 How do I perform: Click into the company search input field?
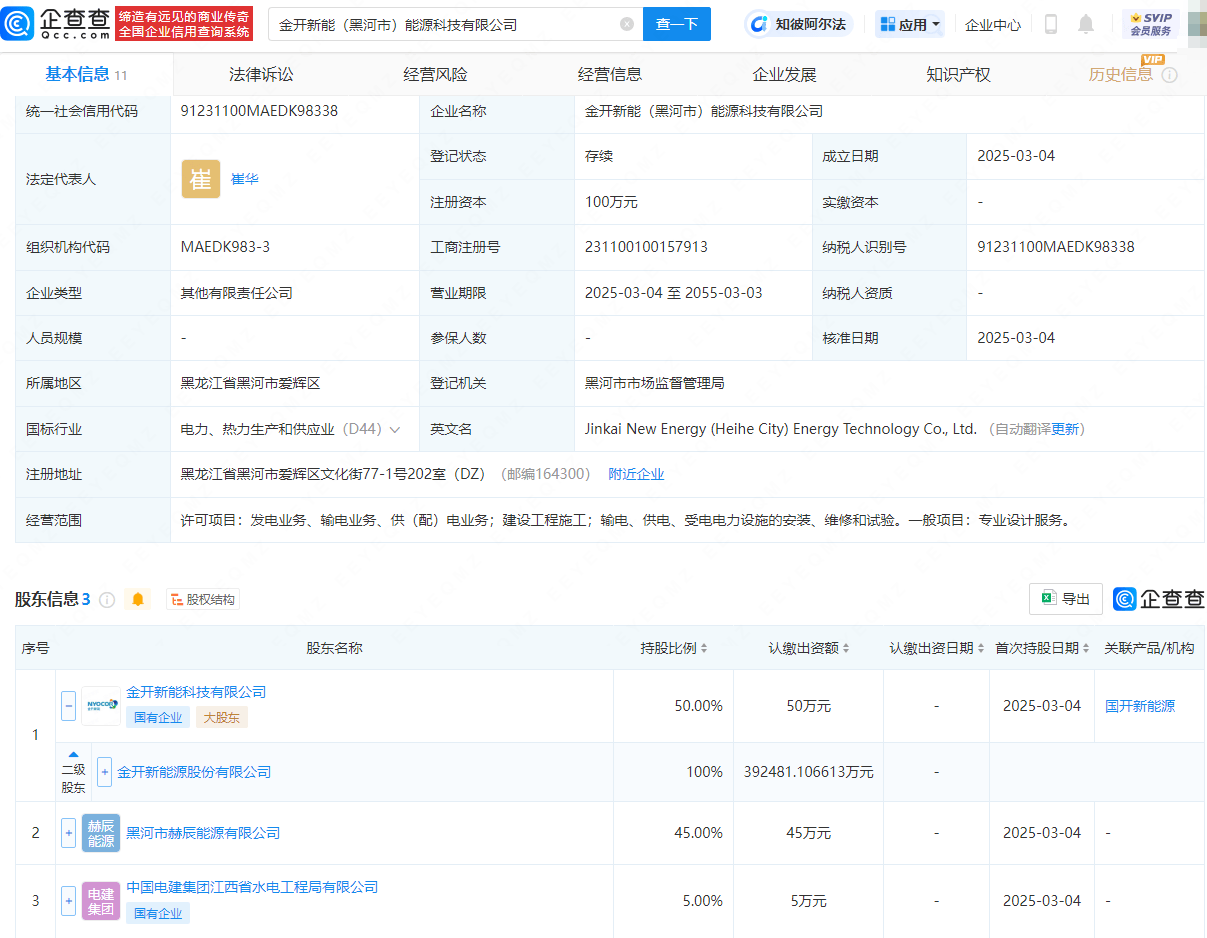click(x=445, y=24)
